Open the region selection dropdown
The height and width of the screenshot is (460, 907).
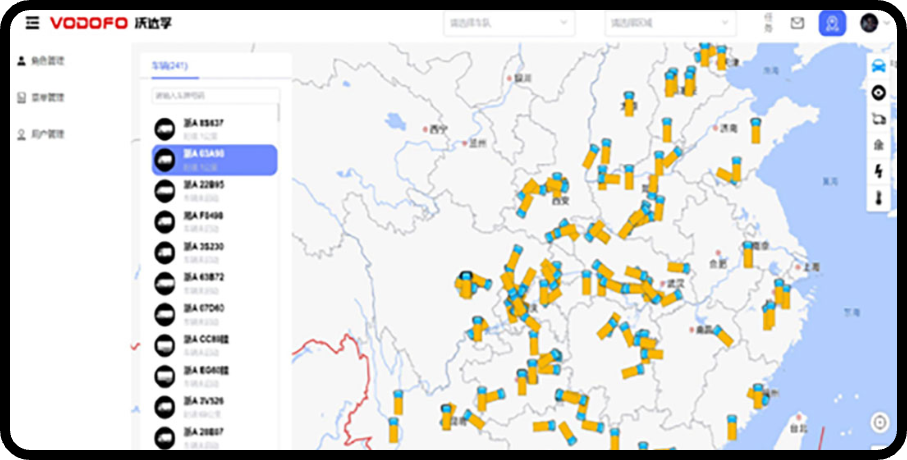click(x=670, y=22)
